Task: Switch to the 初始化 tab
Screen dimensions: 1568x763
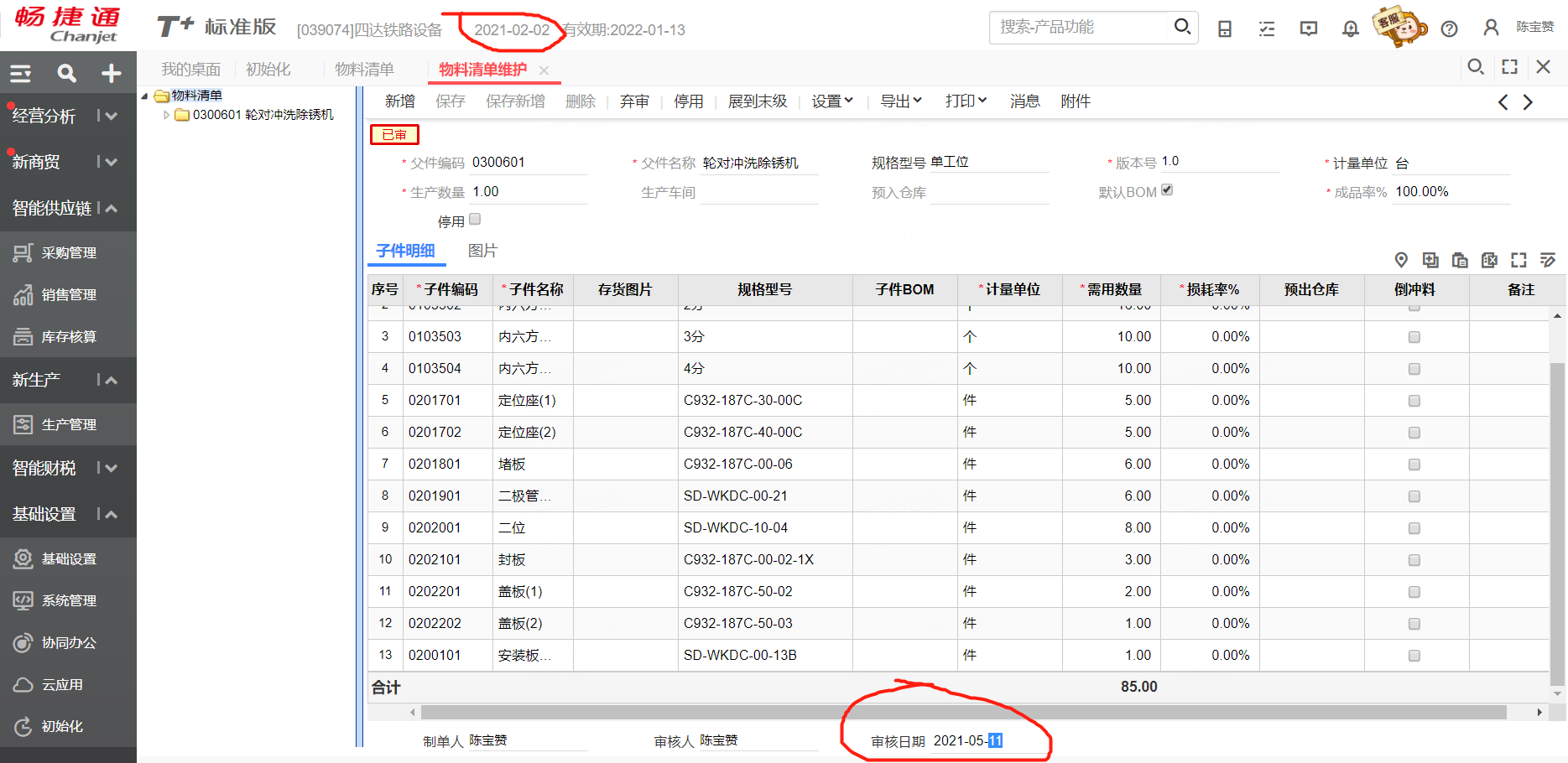Action: 268,70
